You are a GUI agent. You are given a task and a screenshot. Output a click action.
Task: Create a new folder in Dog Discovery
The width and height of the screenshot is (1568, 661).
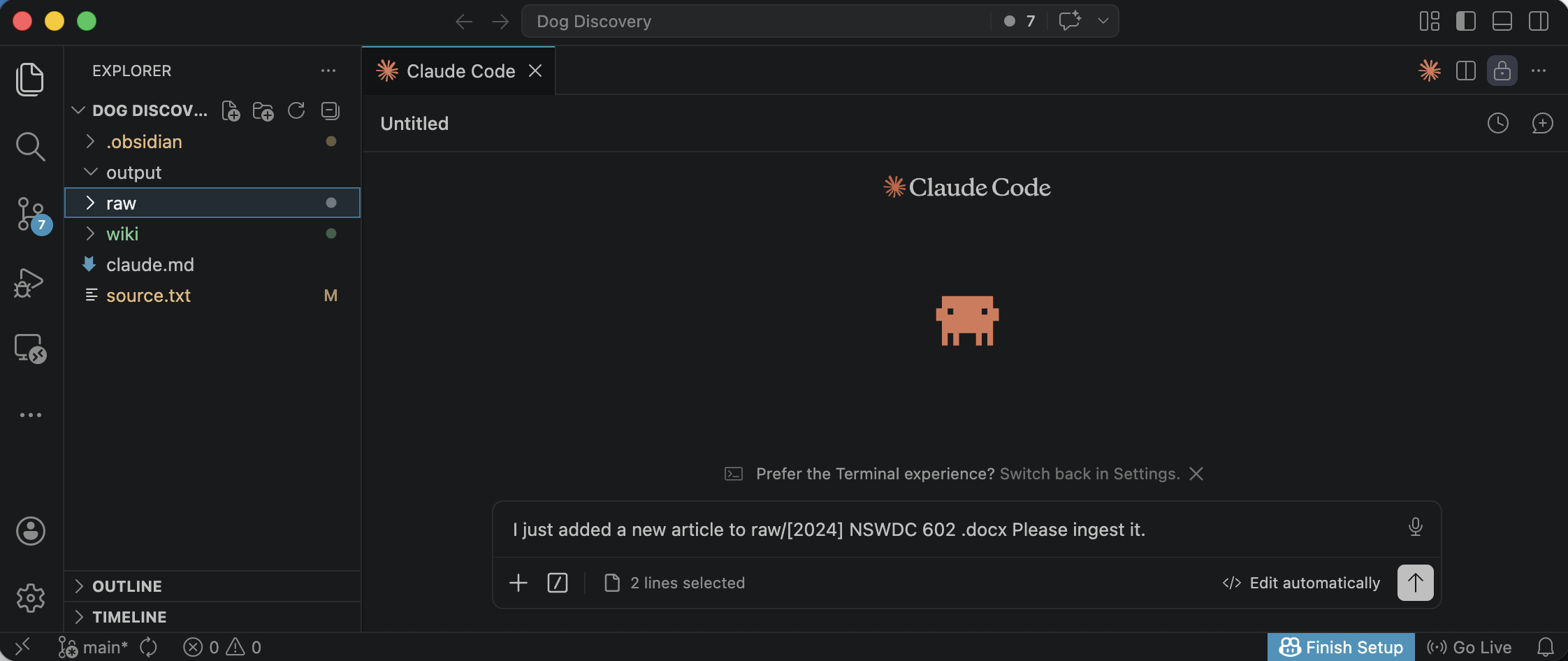point(263,111)
